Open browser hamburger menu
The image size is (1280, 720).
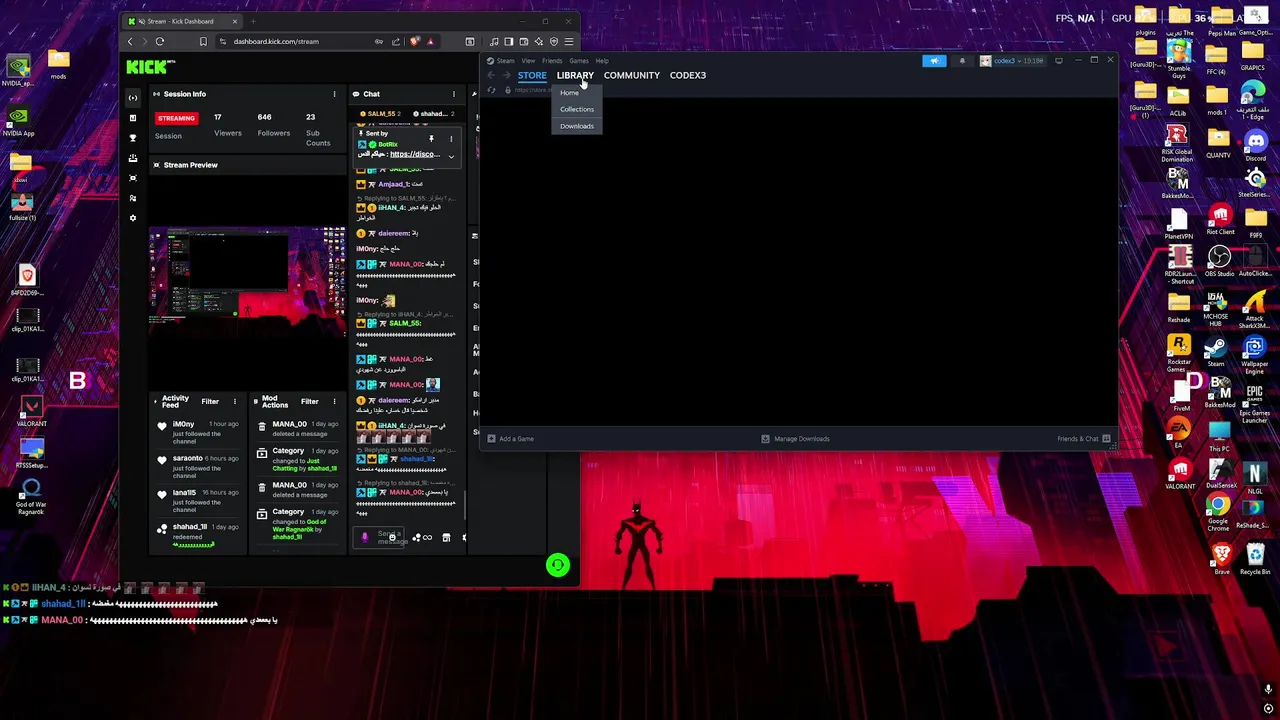point(568,42)
